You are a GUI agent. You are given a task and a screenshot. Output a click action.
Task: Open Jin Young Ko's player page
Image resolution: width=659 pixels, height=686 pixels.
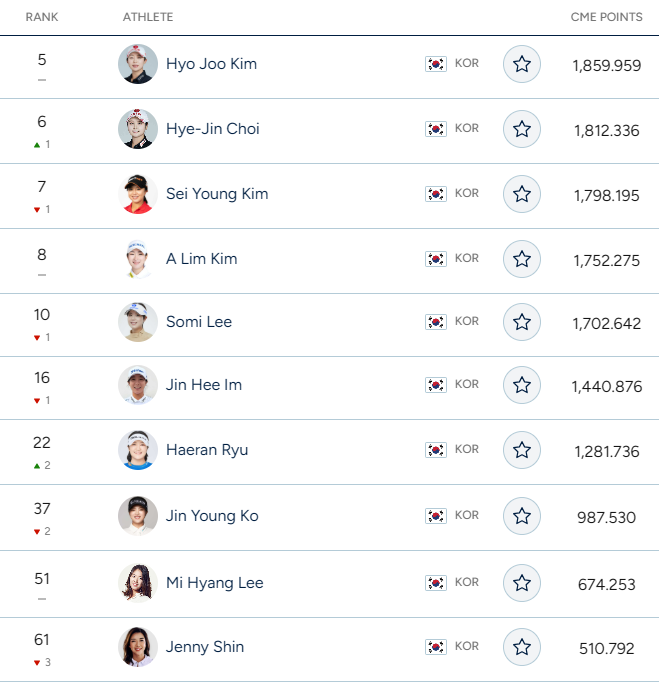[212, 516]
